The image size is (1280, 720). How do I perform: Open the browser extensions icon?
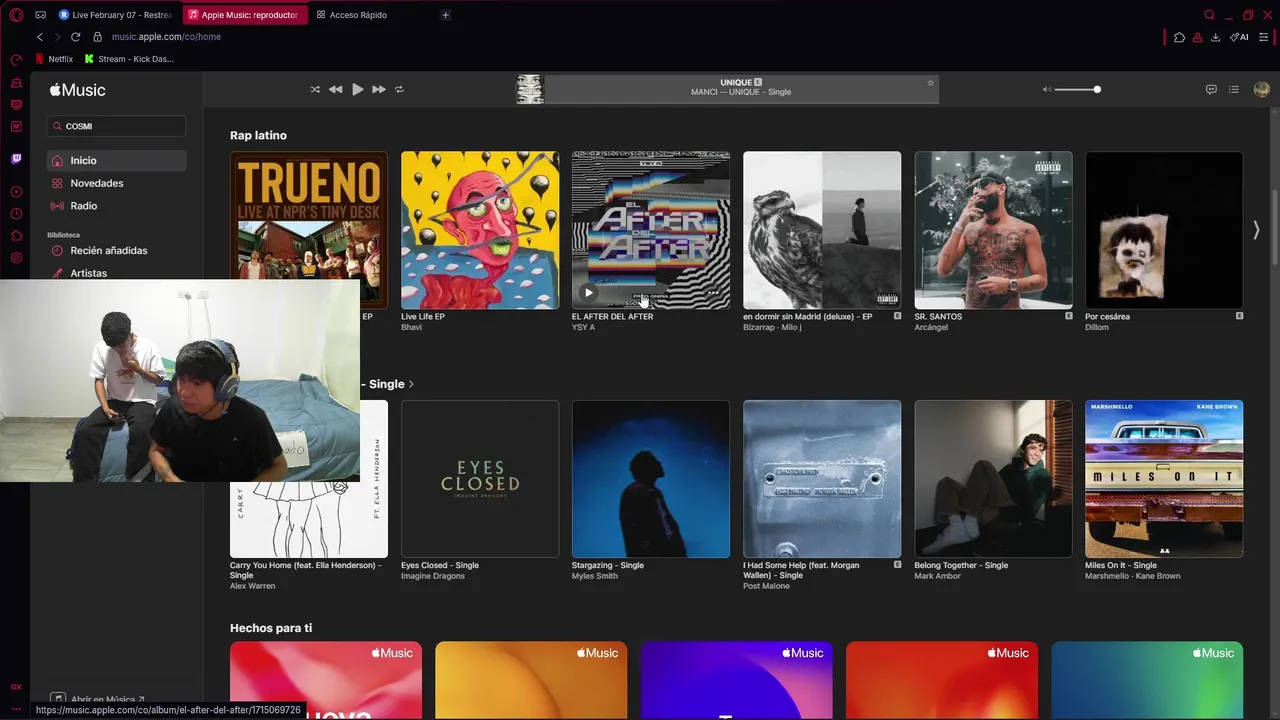click(1179, 37)
